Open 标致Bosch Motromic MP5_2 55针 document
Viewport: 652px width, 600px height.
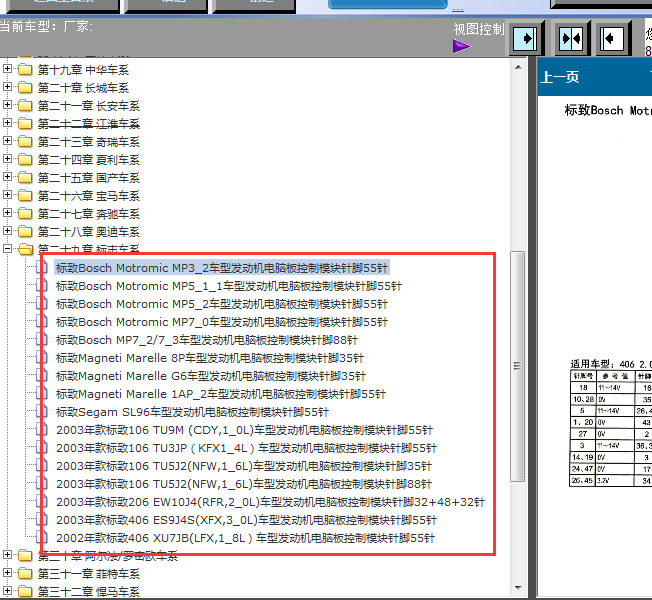point(222,304)
